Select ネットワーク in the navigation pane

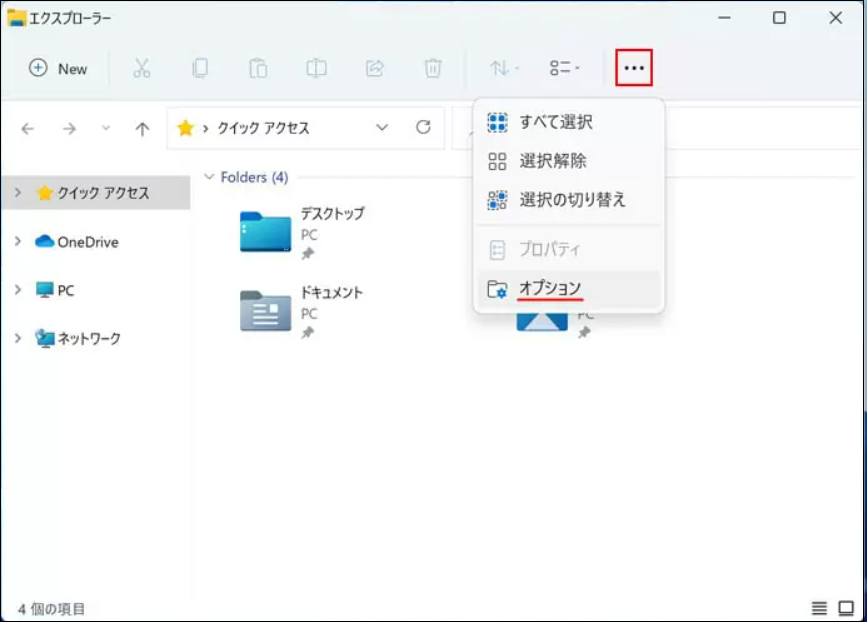pos(88,338)
